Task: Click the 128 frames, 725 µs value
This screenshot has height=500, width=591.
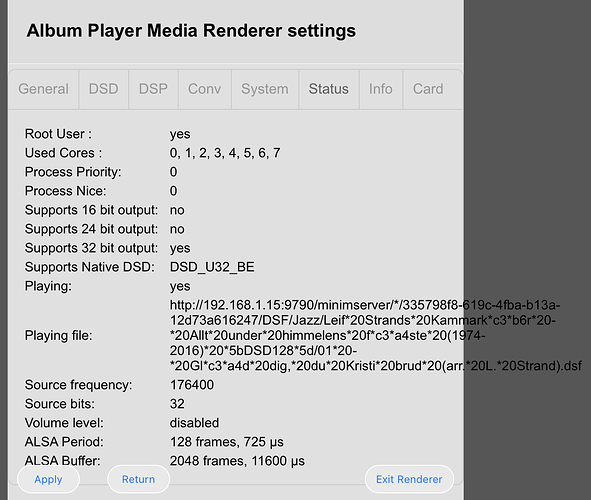Action: tap(227, 442)
